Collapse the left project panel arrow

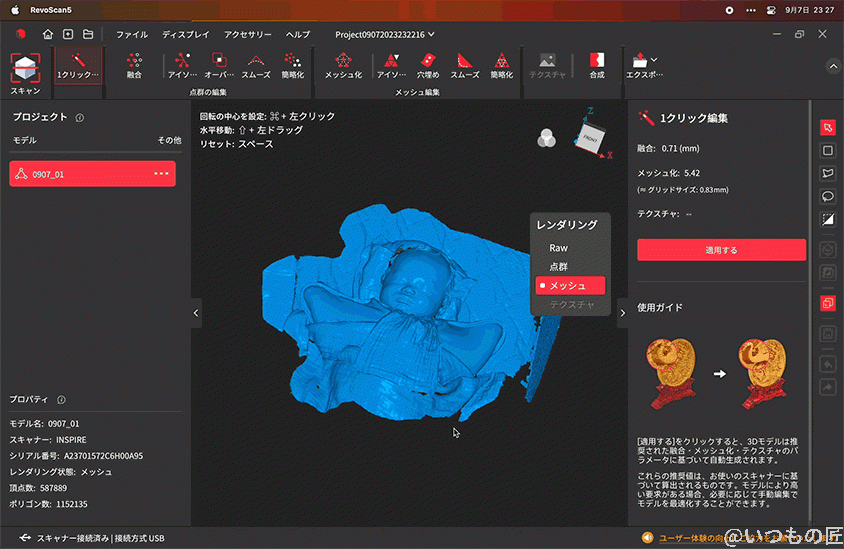coord(196,313)
